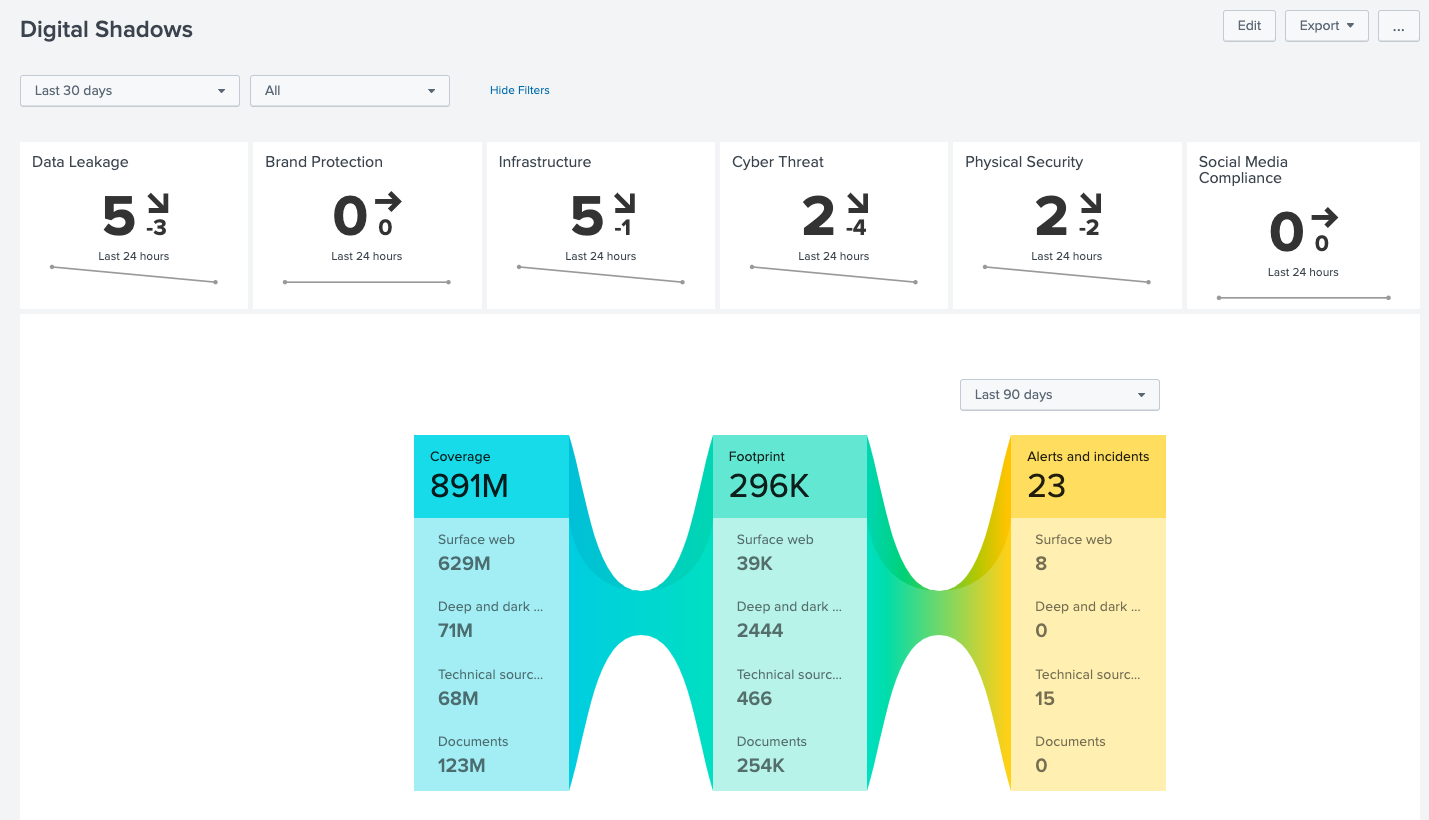Viewport: 1429px width, 820px height.
Task: Click the Alerts and incidents 23 block
Action: click(x=1088, y=476)
